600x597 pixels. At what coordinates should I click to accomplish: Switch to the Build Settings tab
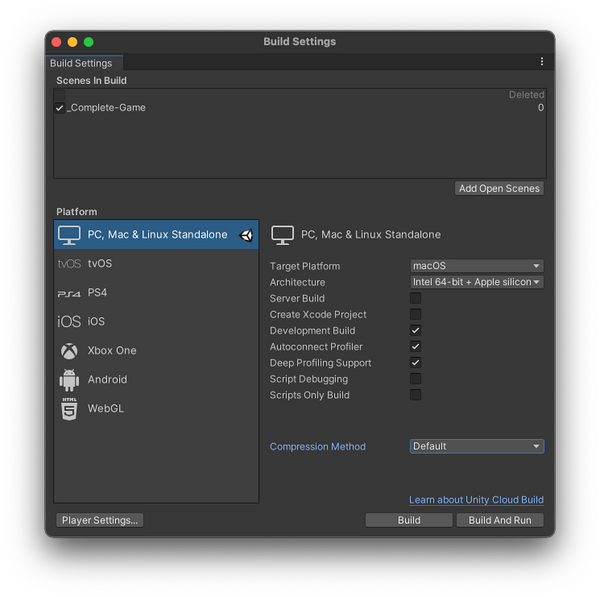click(84, 63)
